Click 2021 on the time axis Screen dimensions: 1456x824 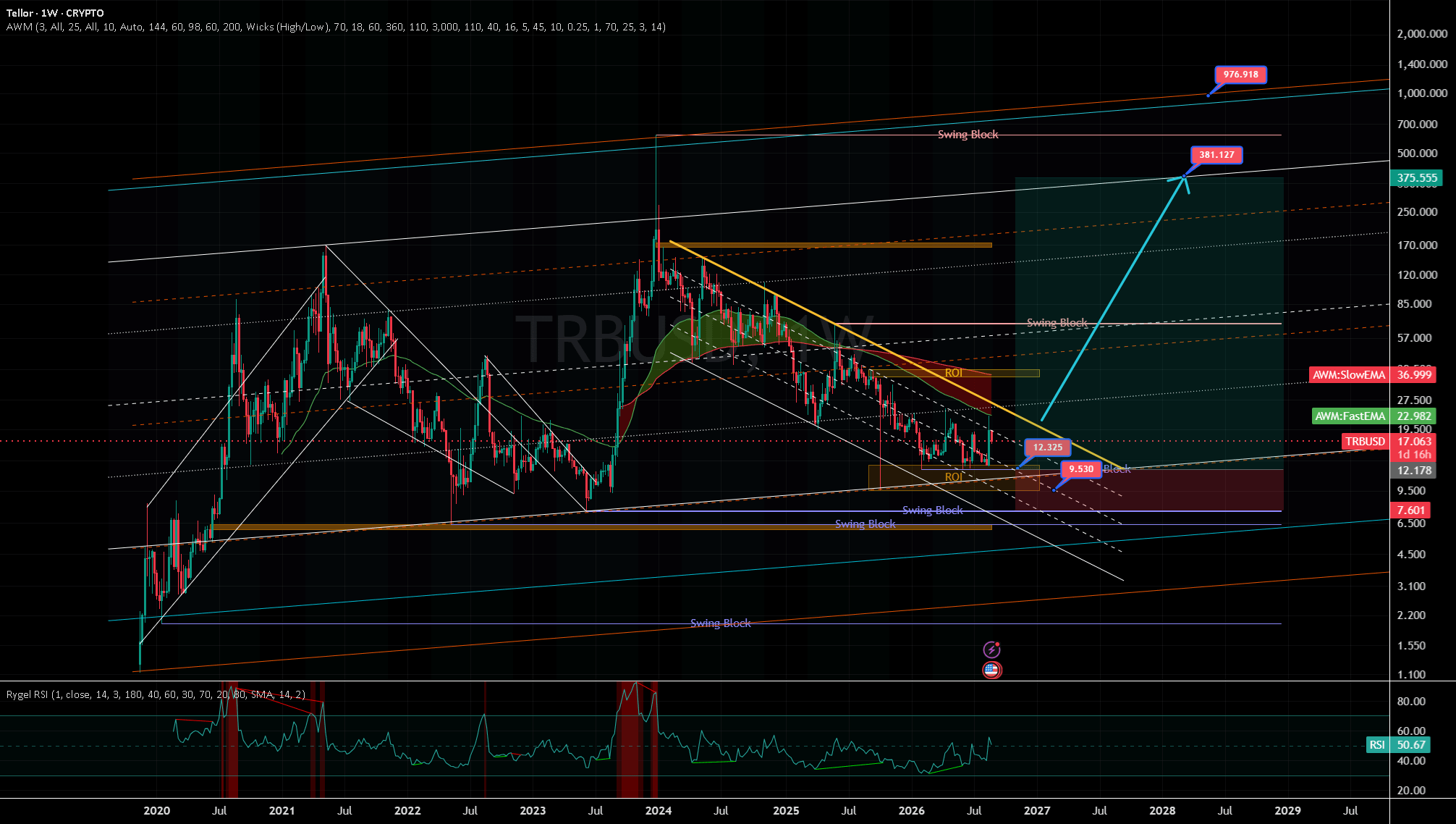(282, 811)
